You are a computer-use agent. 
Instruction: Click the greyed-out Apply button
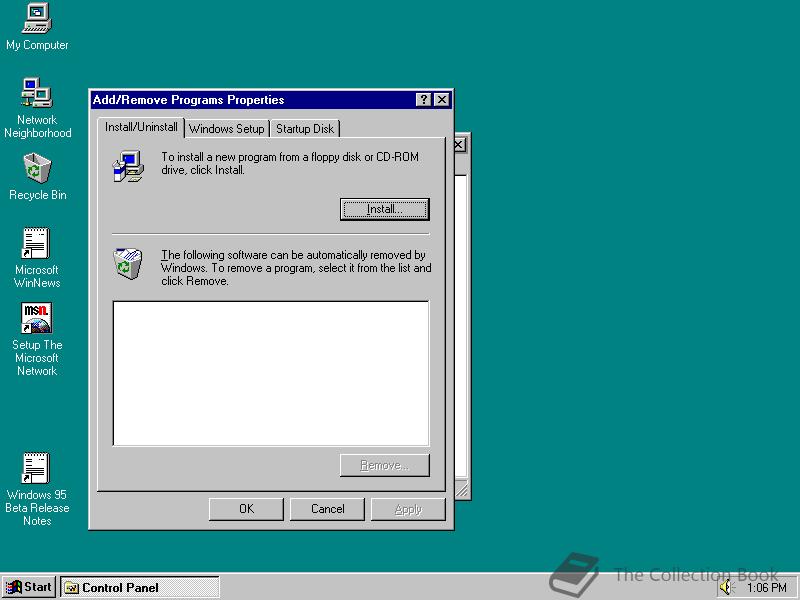pyautogui.click(x=408, y=509)
